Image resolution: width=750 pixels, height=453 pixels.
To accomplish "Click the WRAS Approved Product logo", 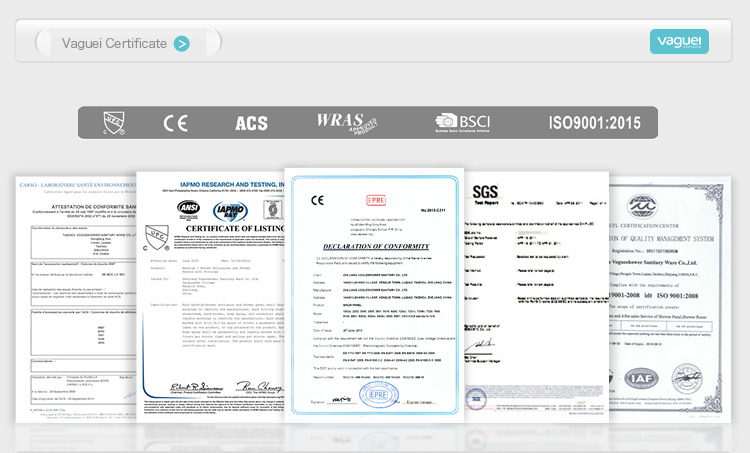I will [x=347, y=123].
